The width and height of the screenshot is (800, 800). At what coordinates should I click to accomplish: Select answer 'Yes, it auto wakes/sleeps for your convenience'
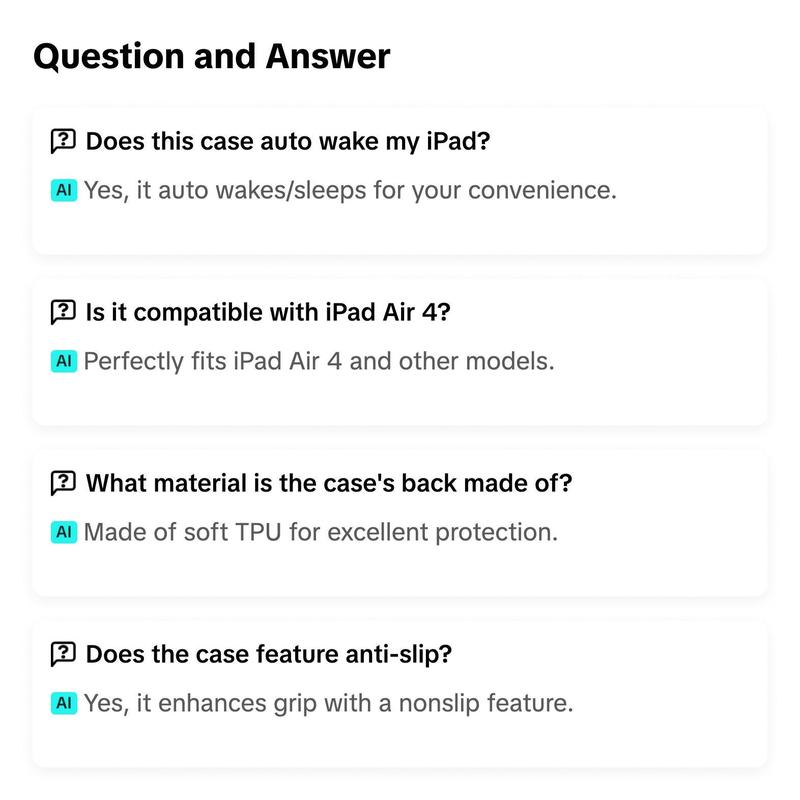[x=350, y=190]
